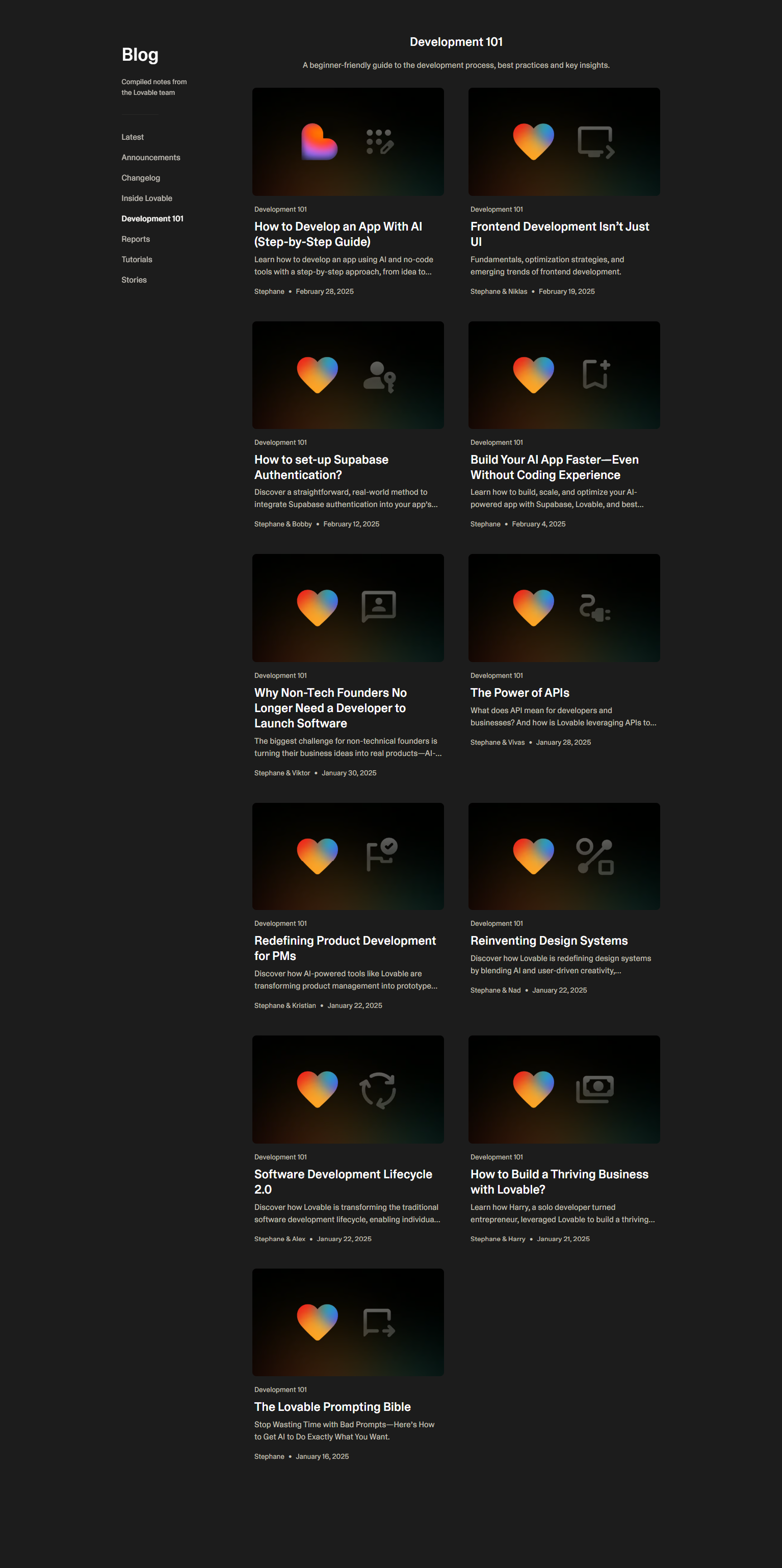
Task: Click the chat arrow icon on the Prompting Bible card
Action: click(x=379, y=1322)
